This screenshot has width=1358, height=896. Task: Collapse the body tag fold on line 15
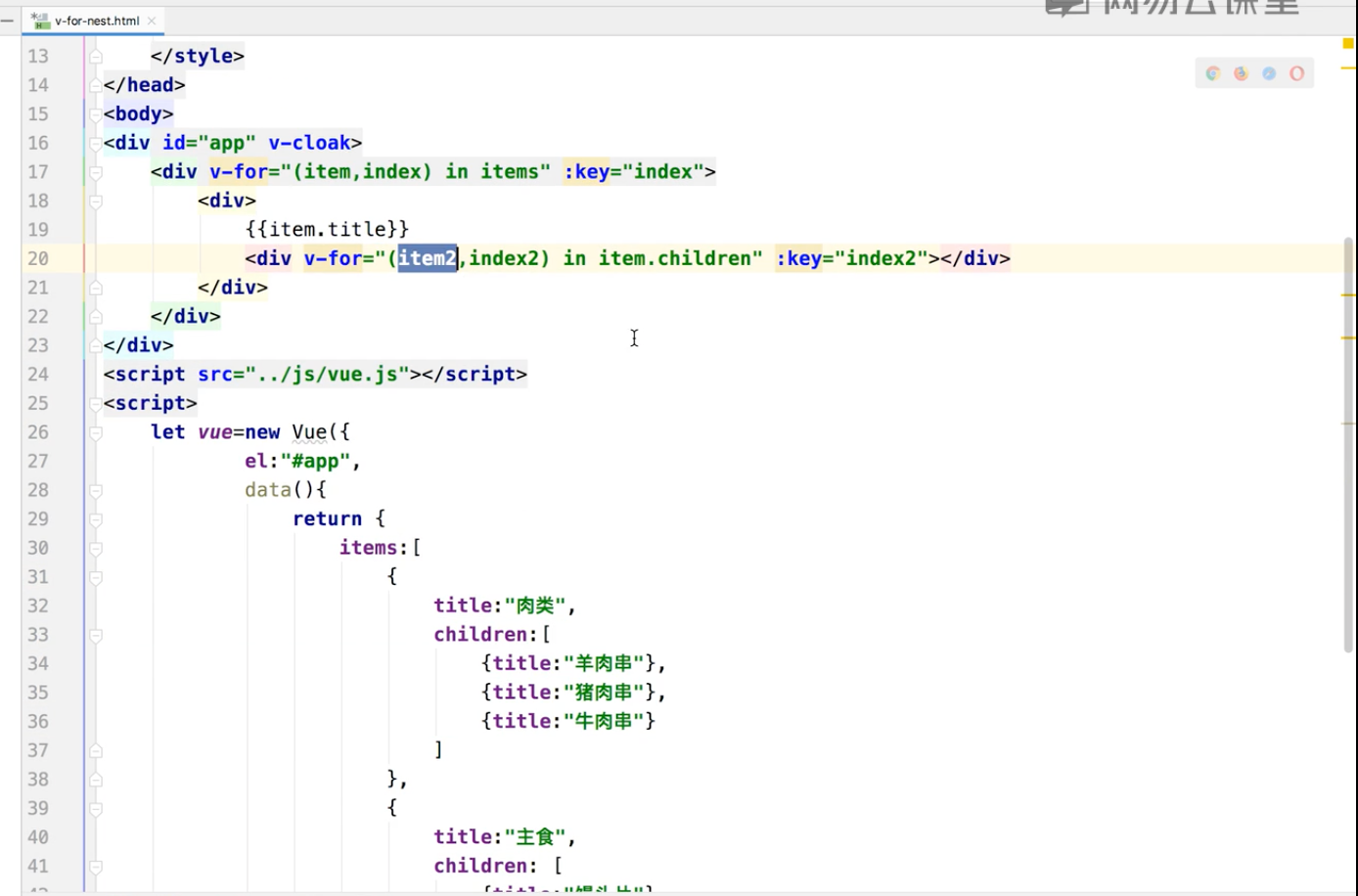(96, 114)
